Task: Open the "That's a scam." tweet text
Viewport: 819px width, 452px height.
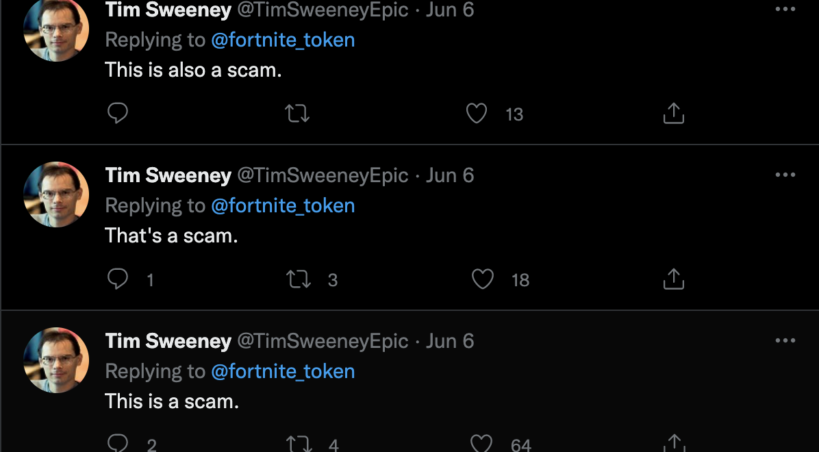Action: point(172,237)
